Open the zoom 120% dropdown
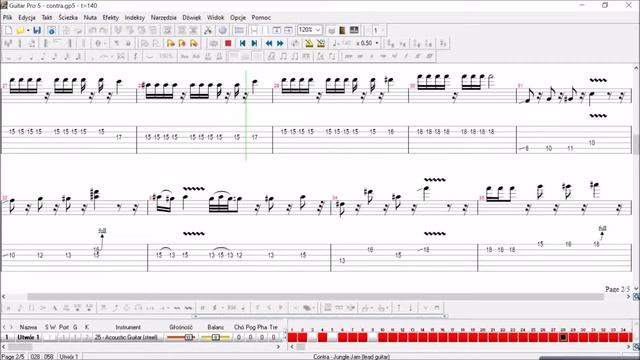Image resolution: width=640 pixels, height=360 pixels. pyautogui.click(x=318, y=30)
